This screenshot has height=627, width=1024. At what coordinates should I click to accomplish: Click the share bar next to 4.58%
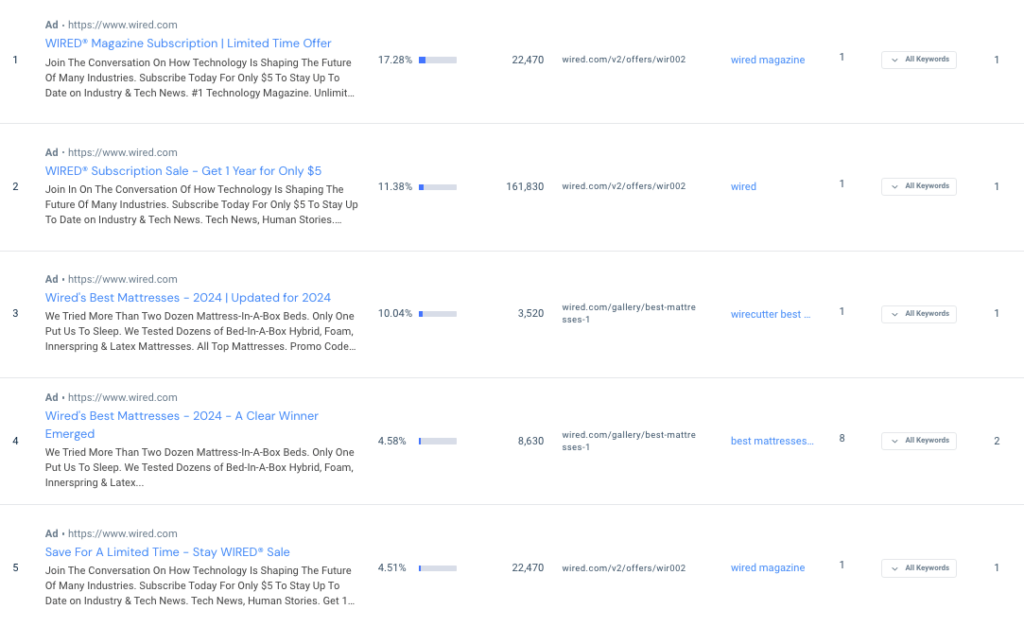[437, 441]
